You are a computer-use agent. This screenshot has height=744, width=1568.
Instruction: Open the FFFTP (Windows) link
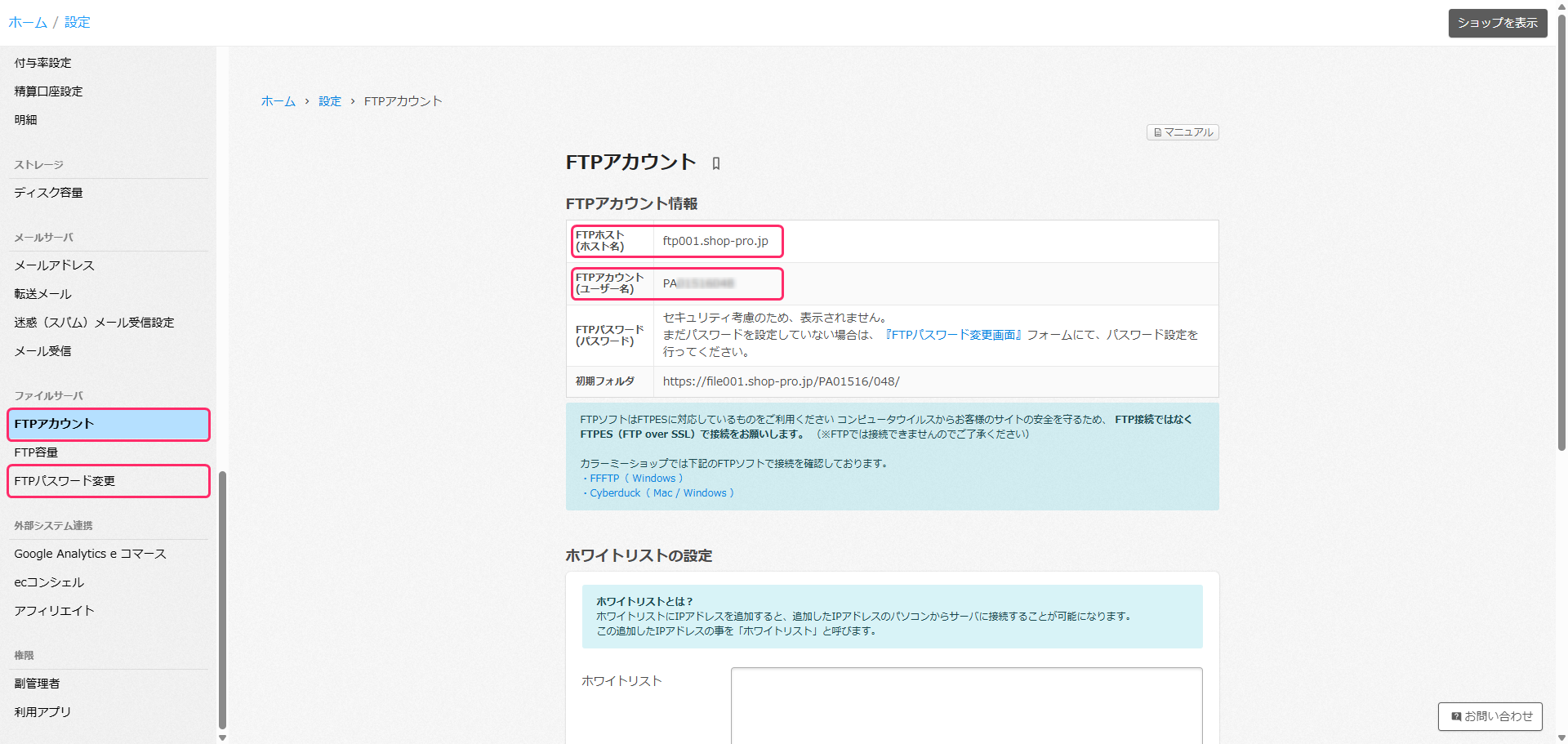635,479
